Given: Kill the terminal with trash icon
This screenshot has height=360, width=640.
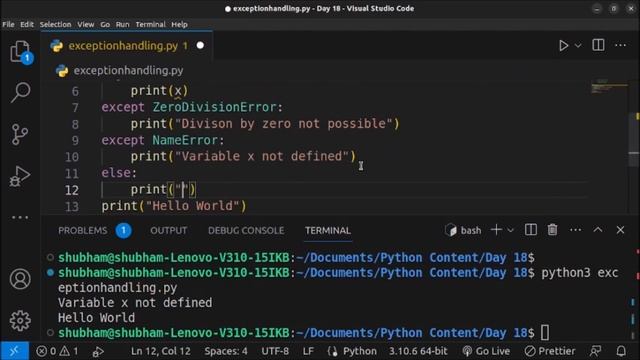Looking at the screenshot, I should coord(552,230).
